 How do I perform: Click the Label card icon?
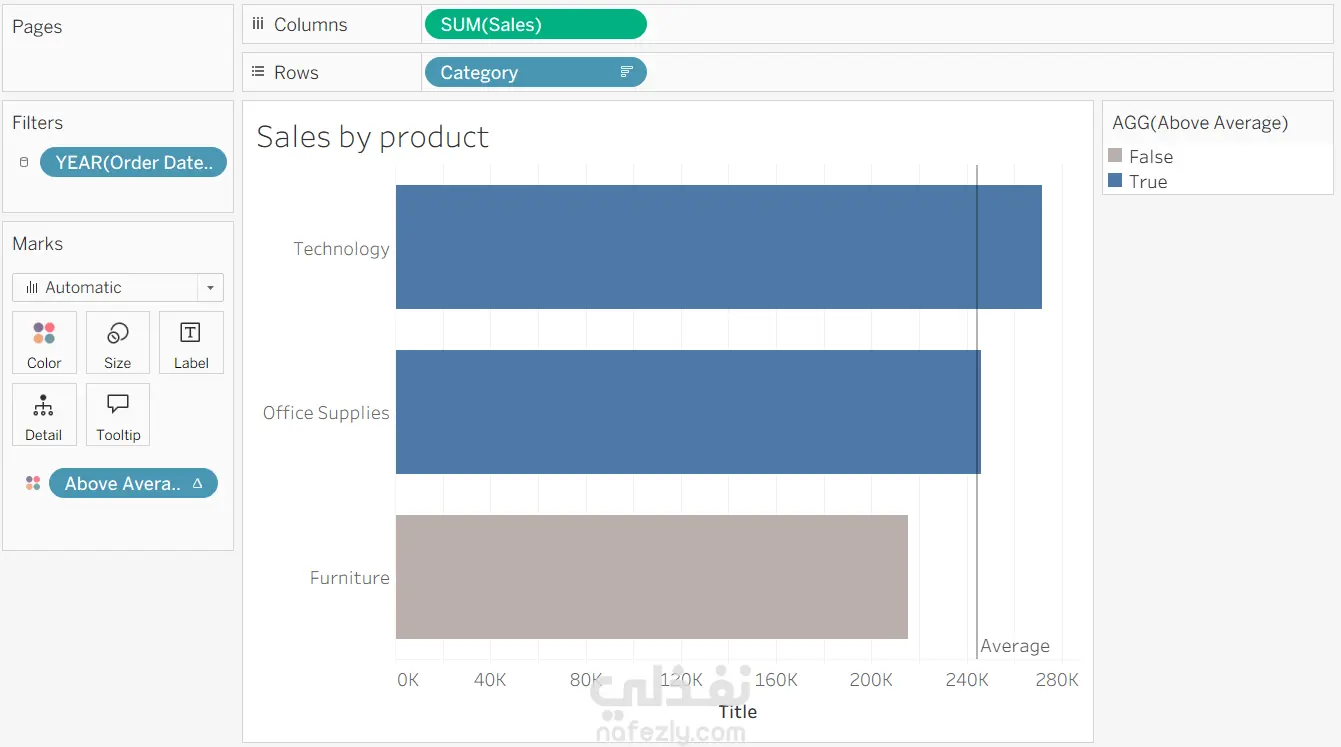190,333
